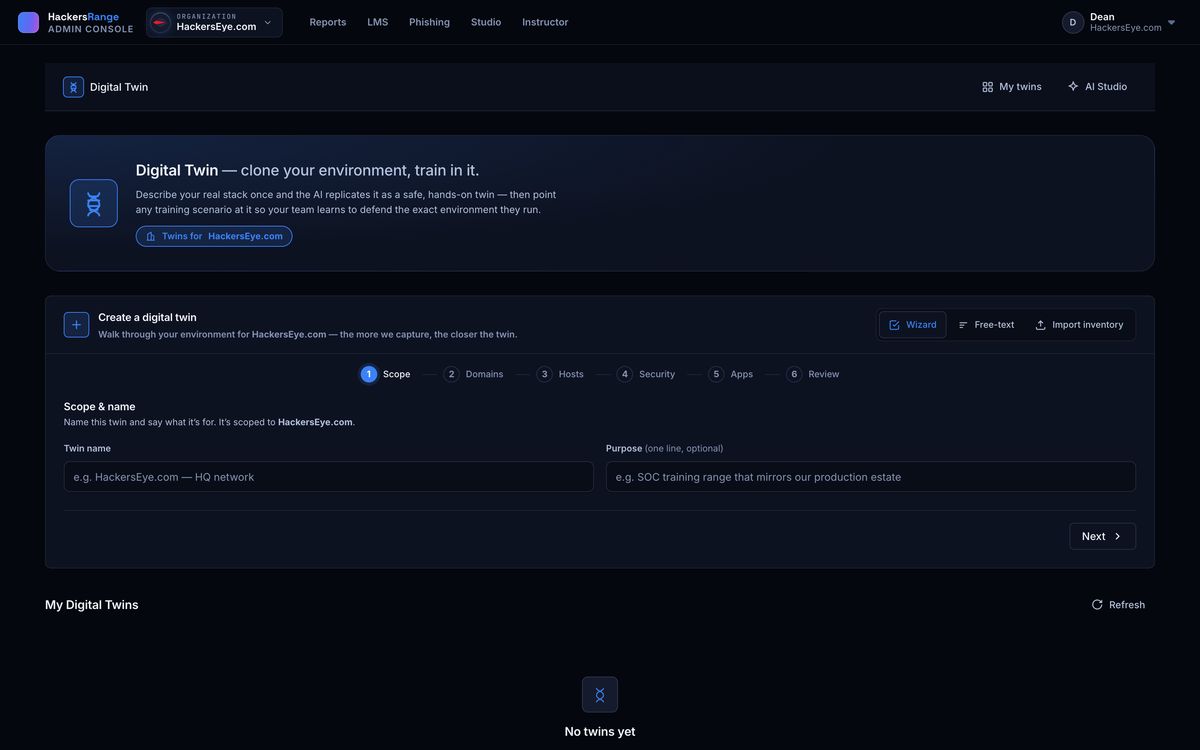
Task: Go to step 1 Scope
Action: point(386,374)
